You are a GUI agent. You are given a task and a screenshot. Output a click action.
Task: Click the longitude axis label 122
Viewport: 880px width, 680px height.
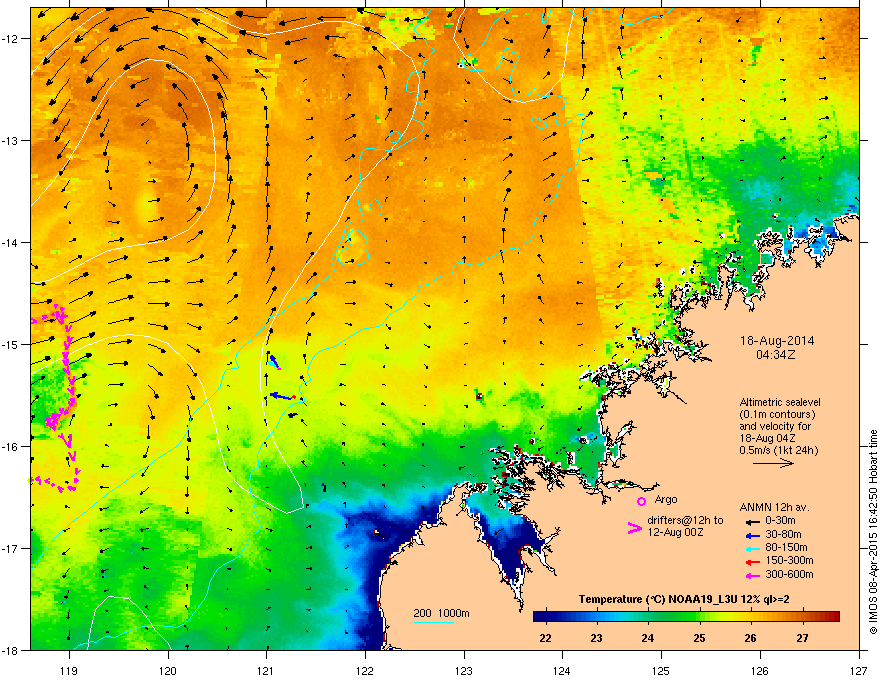point(365,671)
